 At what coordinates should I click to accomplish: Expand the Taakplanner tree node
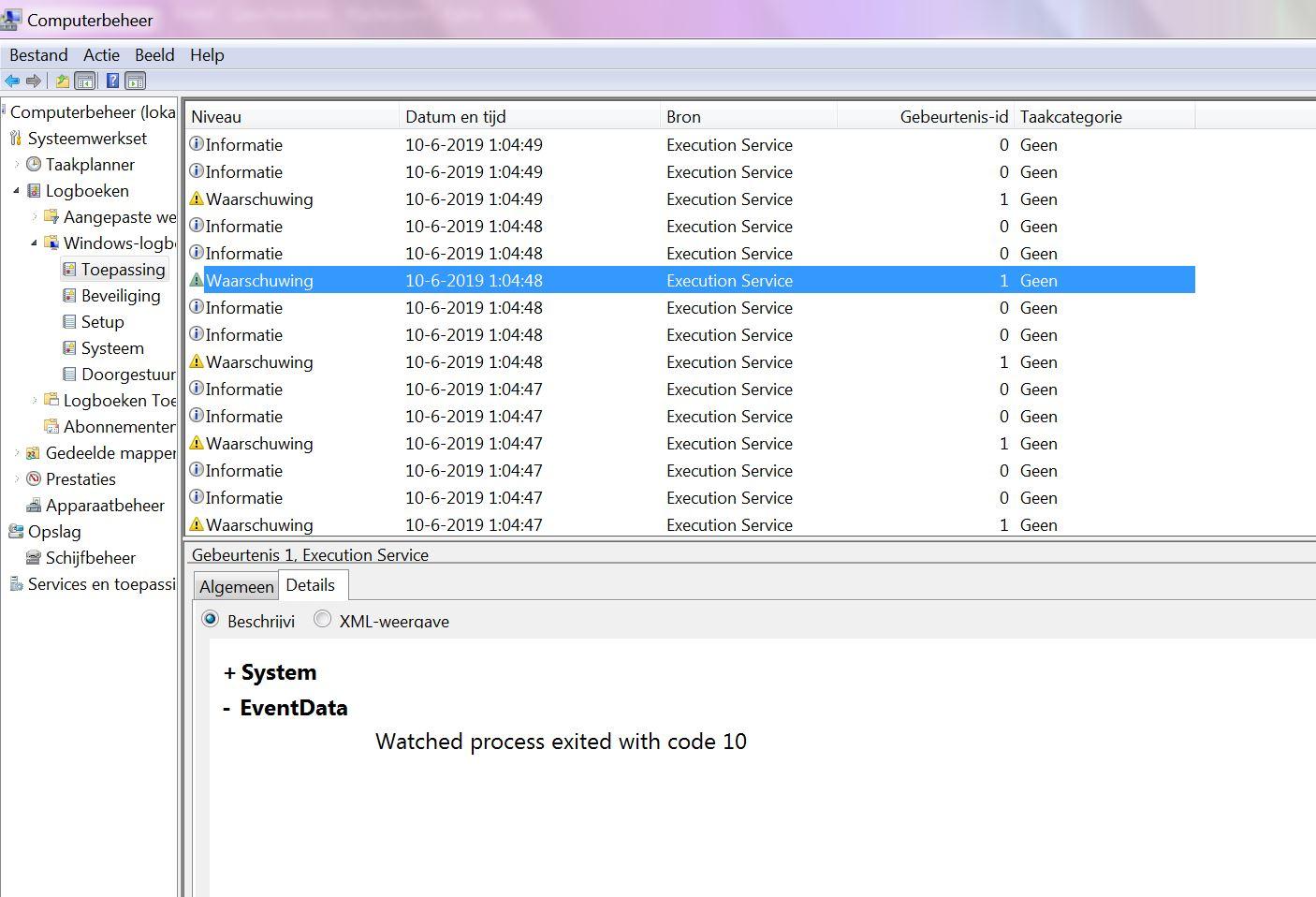pos(17,165)
